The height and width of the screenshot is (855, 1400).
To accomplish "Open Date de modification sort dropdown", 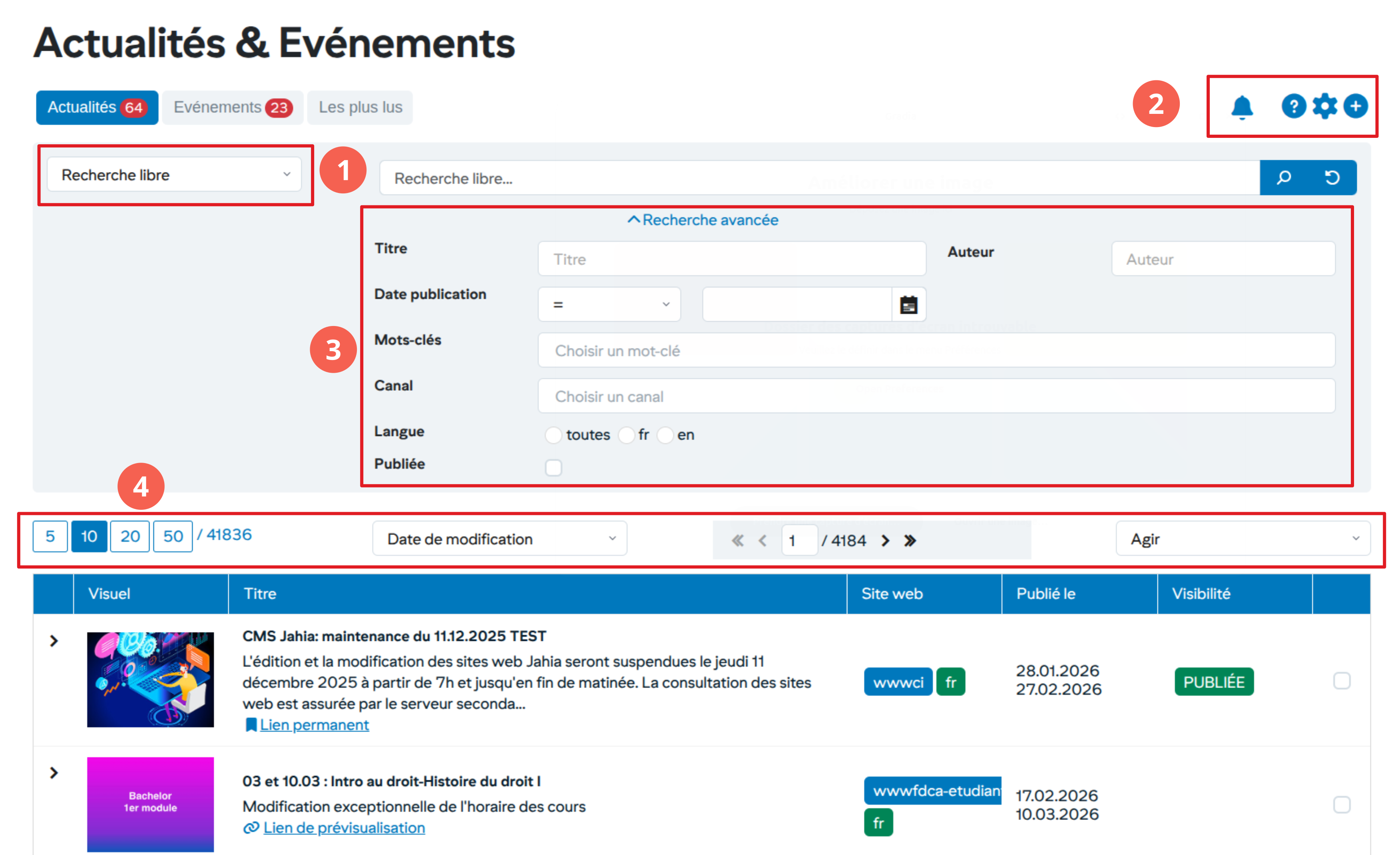I will [x=500, y=539].
